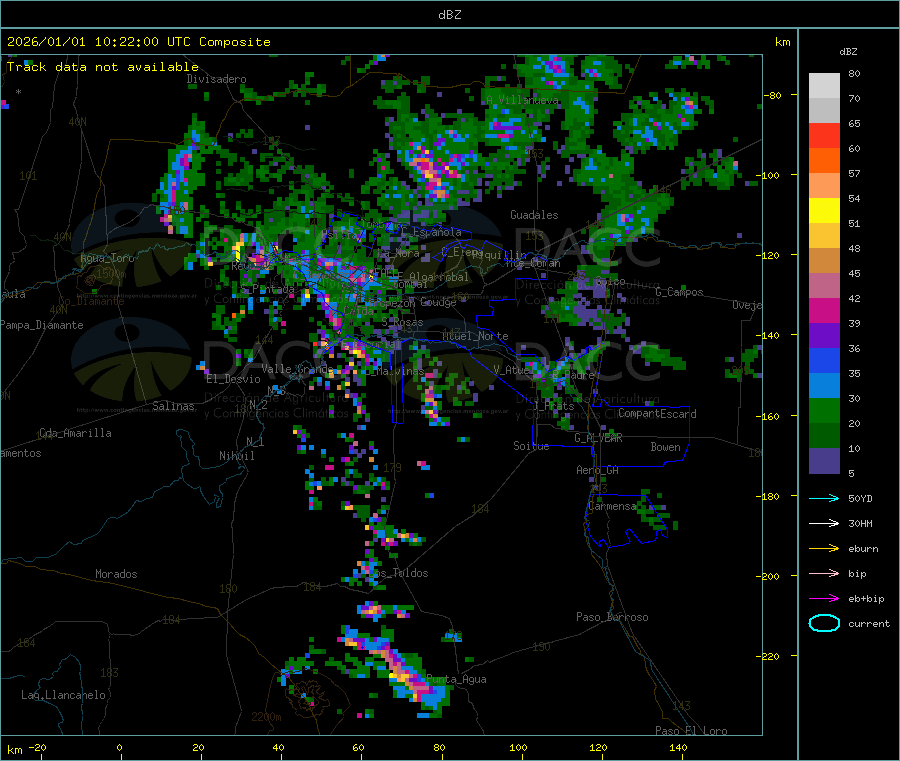Click the 'km' unit label at top right
The height and width of the screenshot is (761, 900).
[x=782, y=42]
